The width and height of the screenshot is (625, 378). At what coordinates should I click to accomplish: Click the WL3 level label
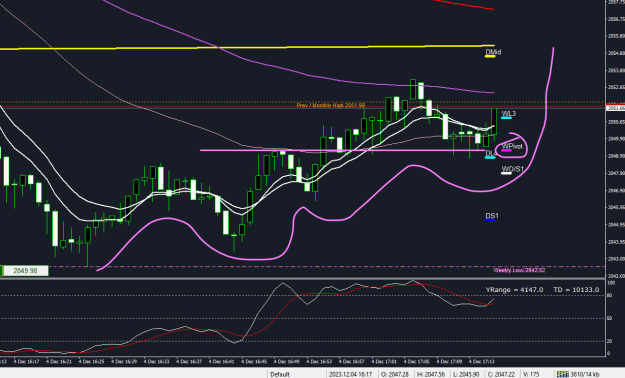508,114
